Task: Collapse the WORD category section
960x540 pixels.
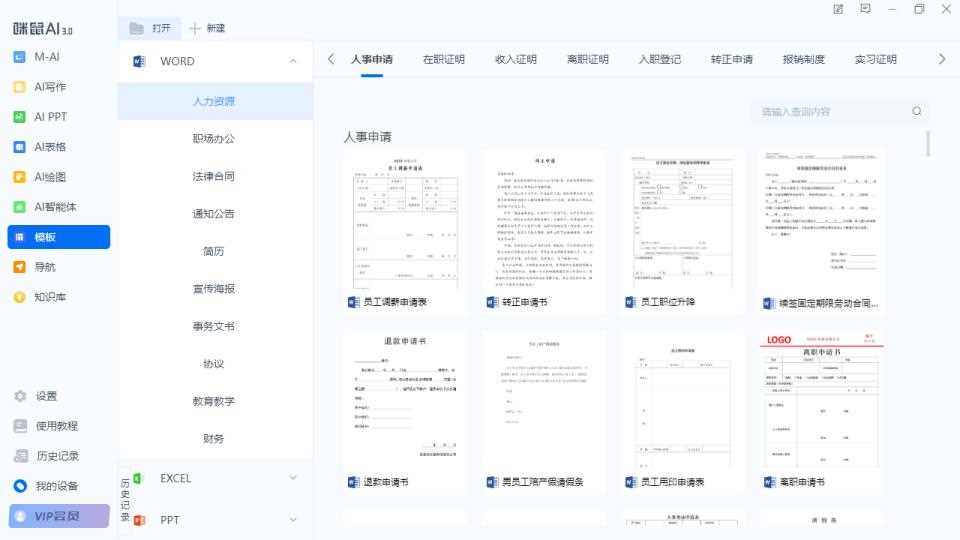Action: 293,62
